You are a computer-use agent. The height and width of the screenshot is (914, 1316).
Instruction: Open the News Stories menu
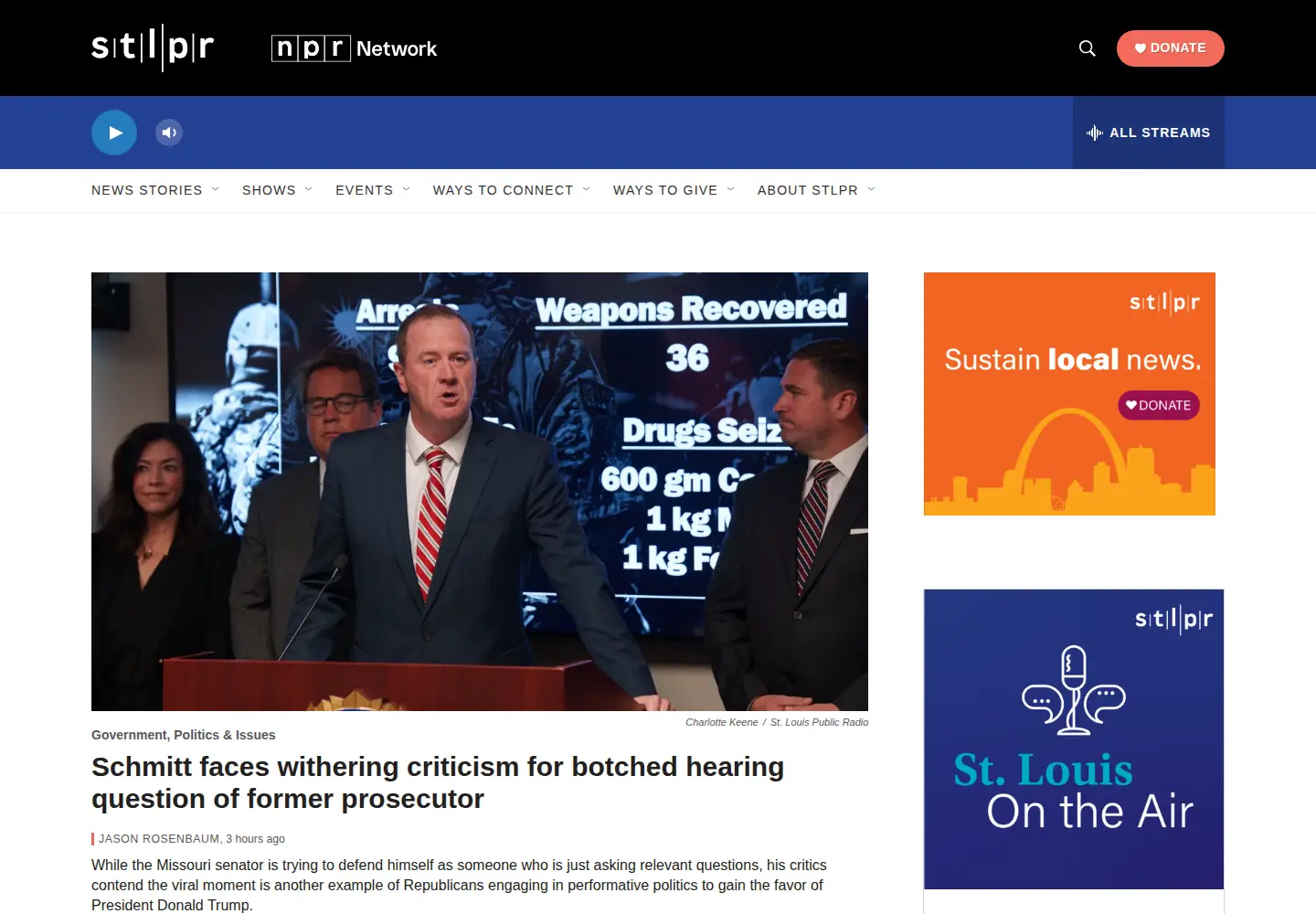click(x=147, y=190)
